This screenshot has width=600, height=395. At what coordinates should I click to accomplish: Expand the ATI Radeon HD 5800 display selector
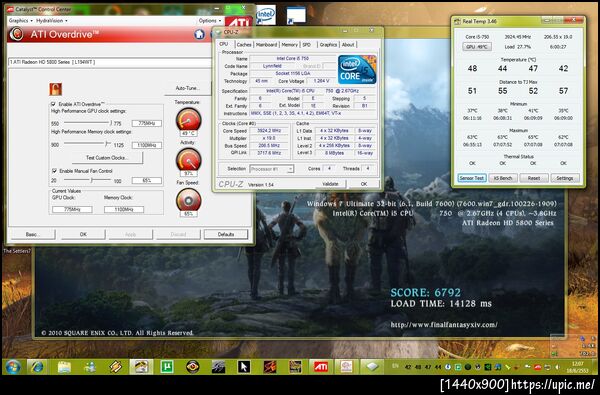(x=110, y=62)
